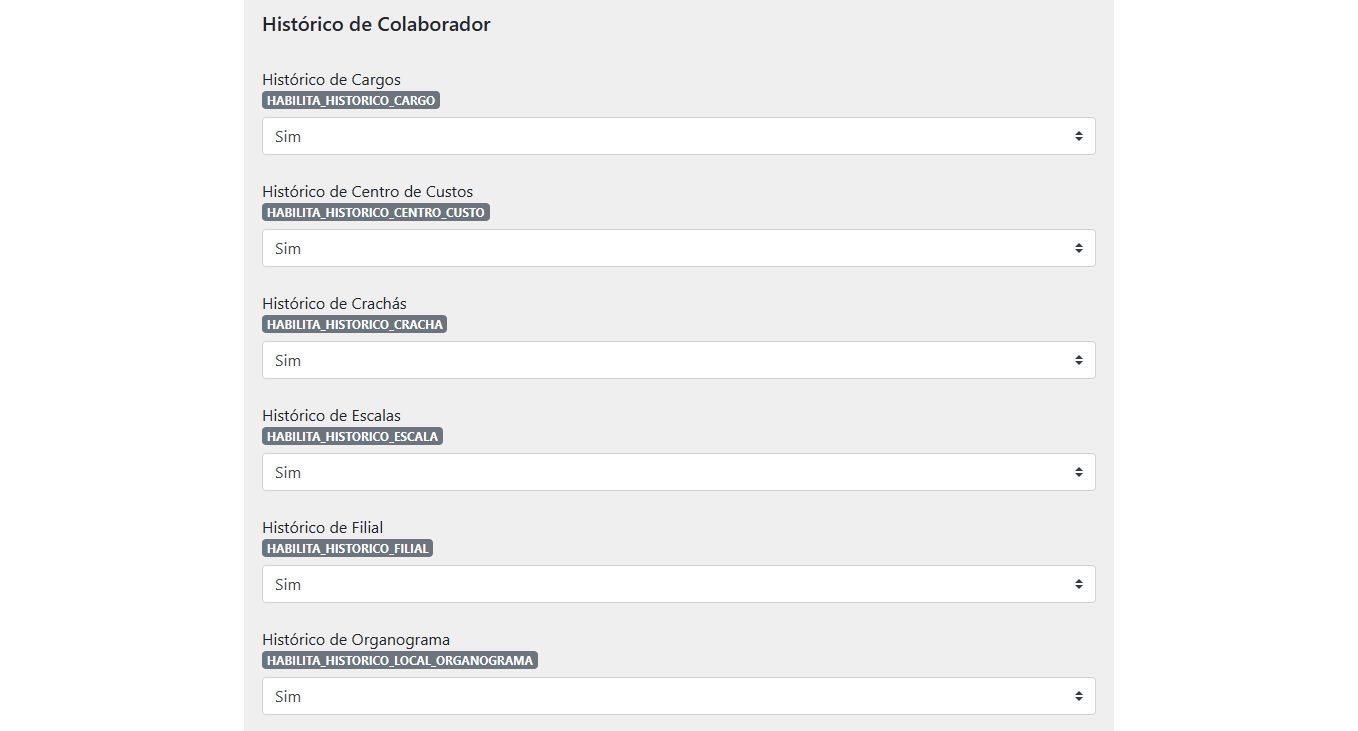Image resolution: width=1358 pixels, height=731 pixels.
Task: Click the Histórico de Colaborador heading
Action: click(x=376, y=24)
